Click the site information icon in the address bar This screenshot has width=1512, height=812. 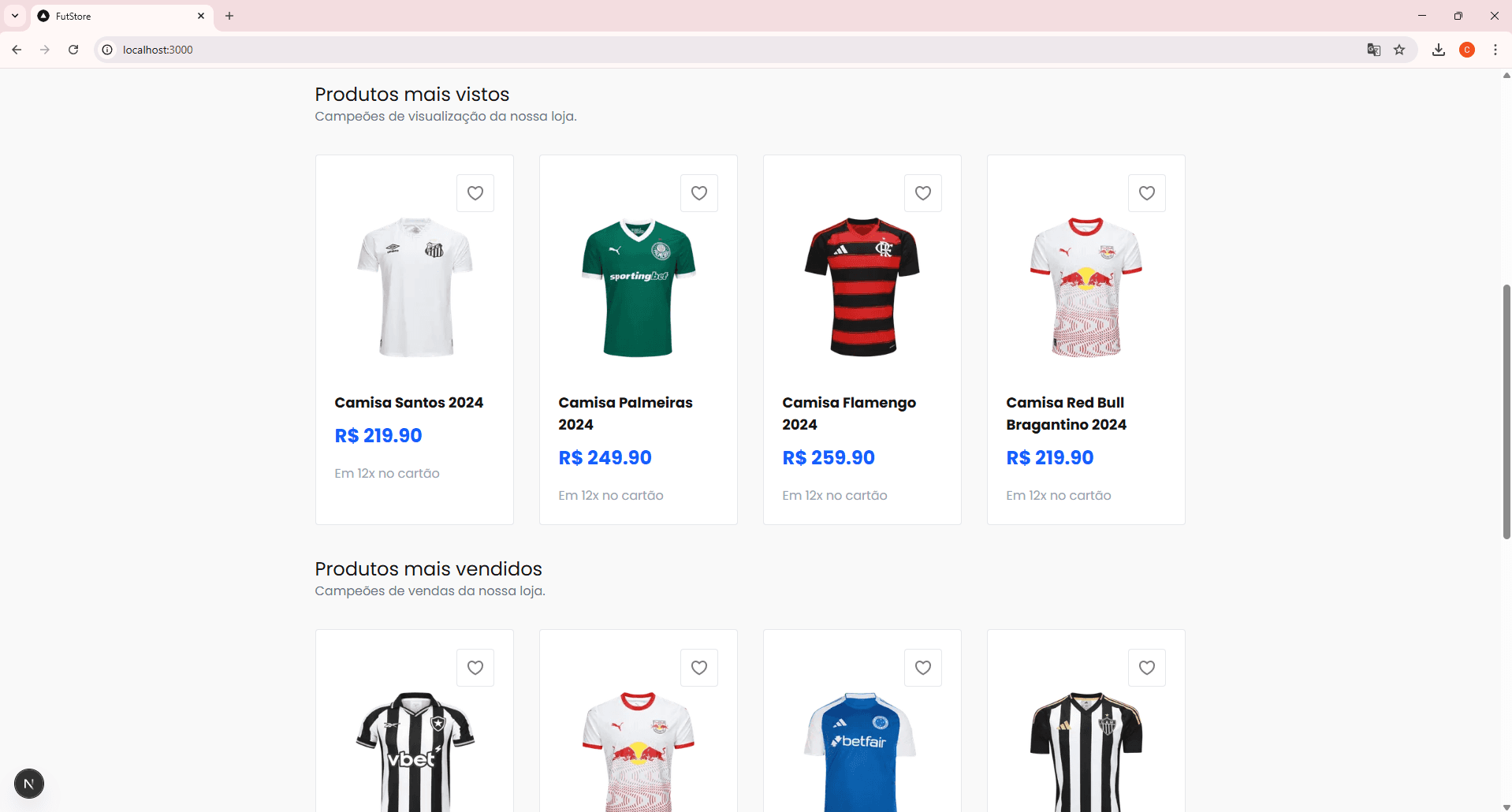(x=106, y=49)
